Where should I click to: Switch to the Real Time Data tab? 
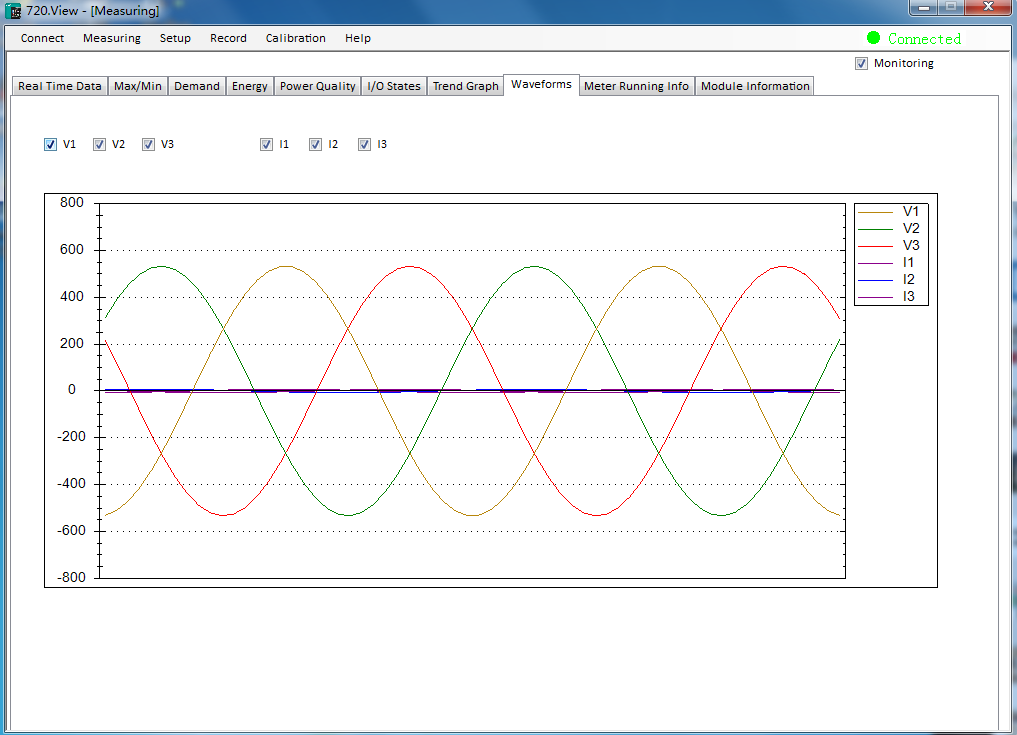coord(60,86)
